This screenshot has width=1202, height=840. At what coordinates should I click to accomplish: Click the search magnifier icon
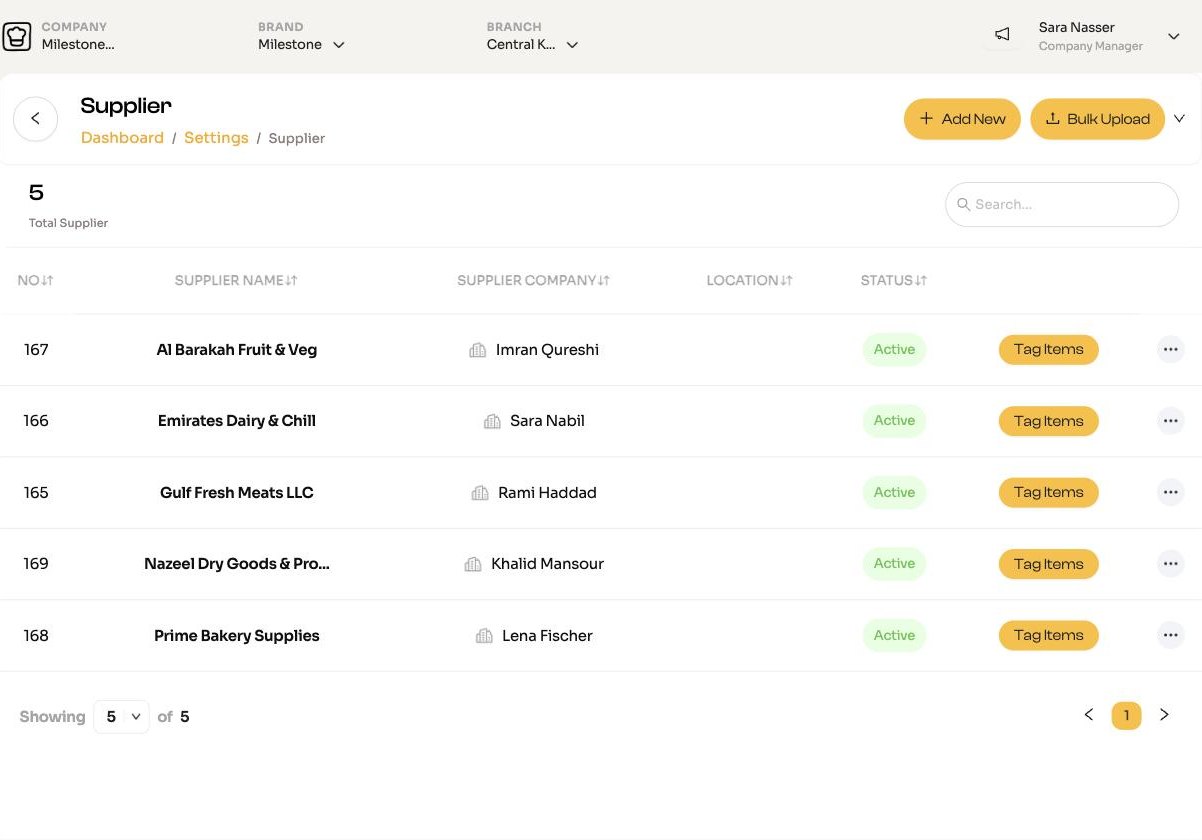click(964, 204)
